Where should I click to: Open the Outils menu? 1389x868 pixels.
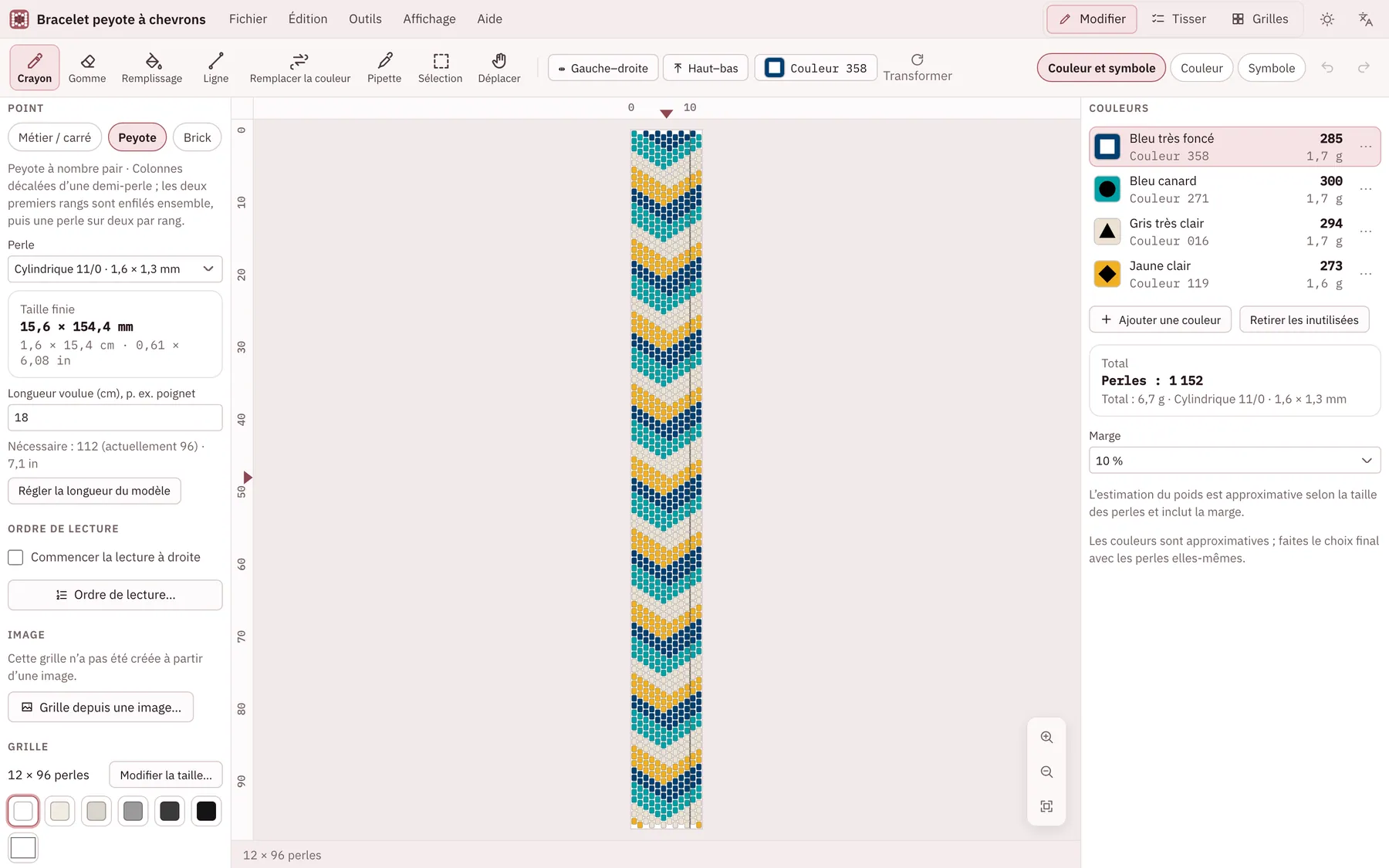click(x=365, y=19)
